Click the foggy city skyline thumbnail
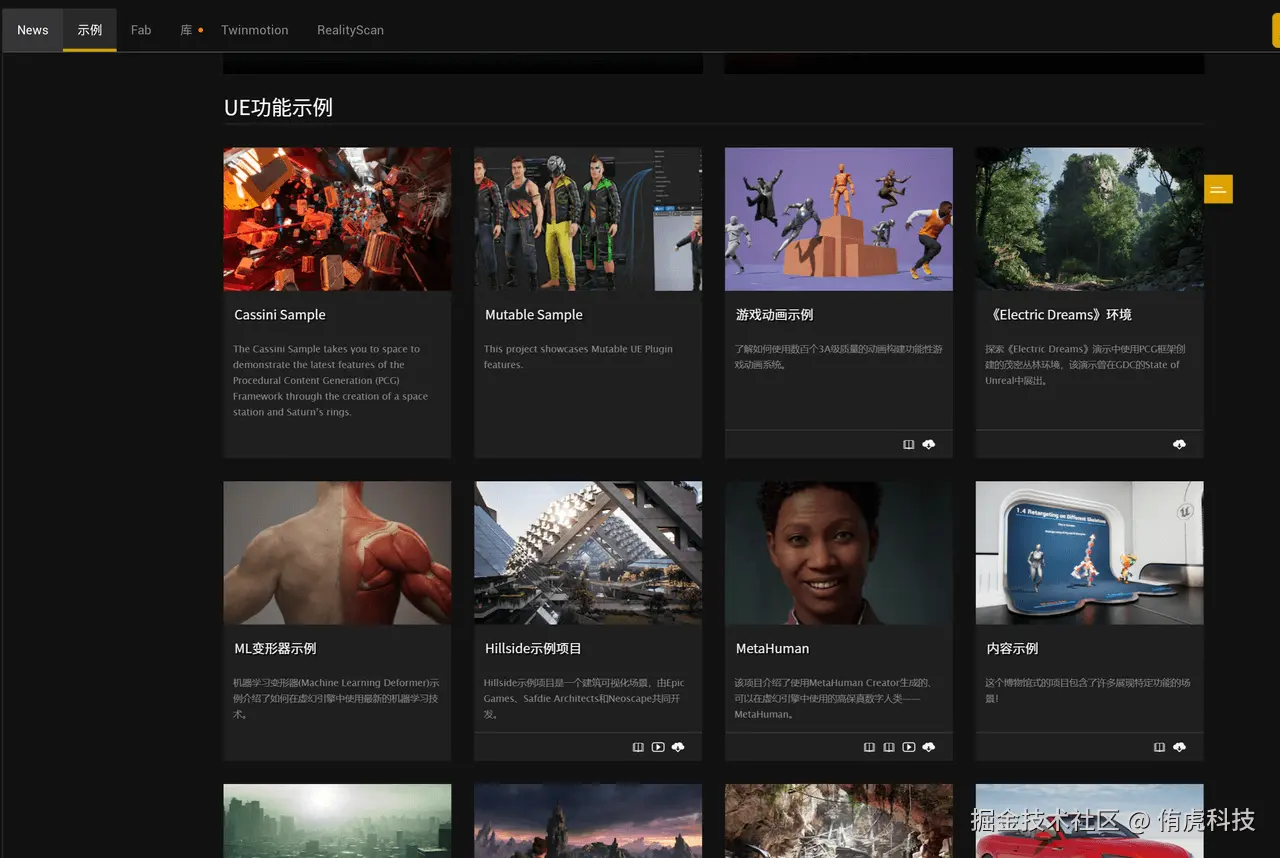This screenshot has height=858, width=1280. click(x=337, y=821)
